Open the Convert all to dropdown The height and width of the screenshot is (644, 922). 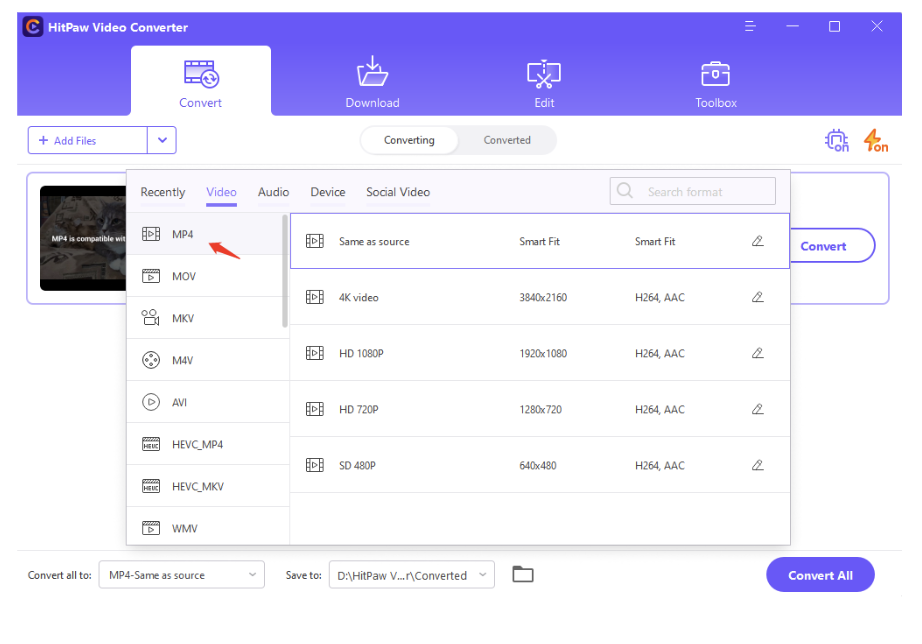(182, 575)
